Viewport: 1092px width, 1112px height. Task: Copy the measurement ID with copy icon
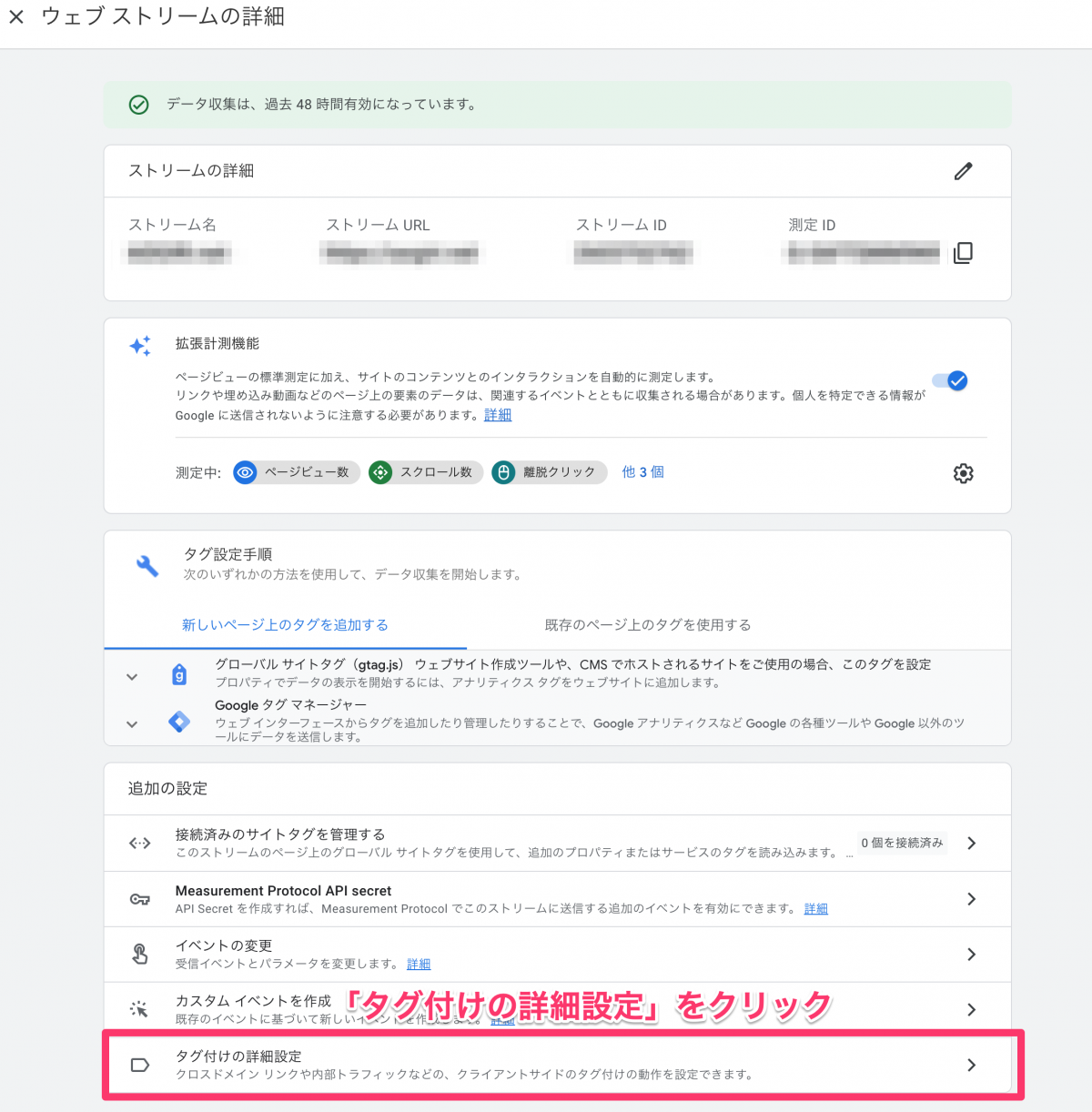[x=963, y=253]
